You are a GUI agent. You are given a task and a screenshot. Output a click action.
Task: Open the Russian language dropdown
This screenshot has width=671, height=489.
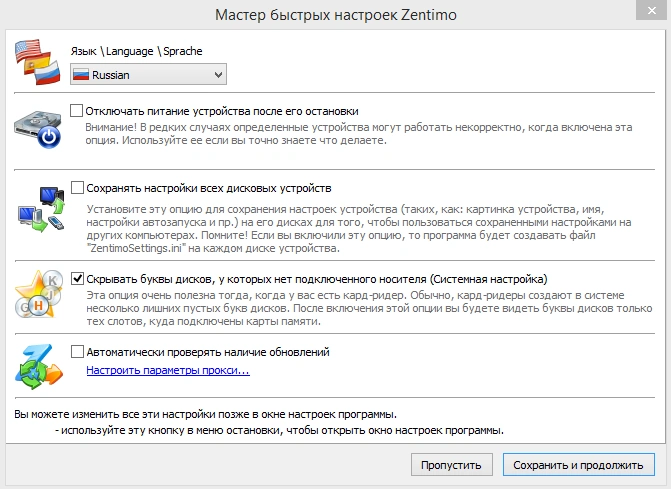(148, 74)
